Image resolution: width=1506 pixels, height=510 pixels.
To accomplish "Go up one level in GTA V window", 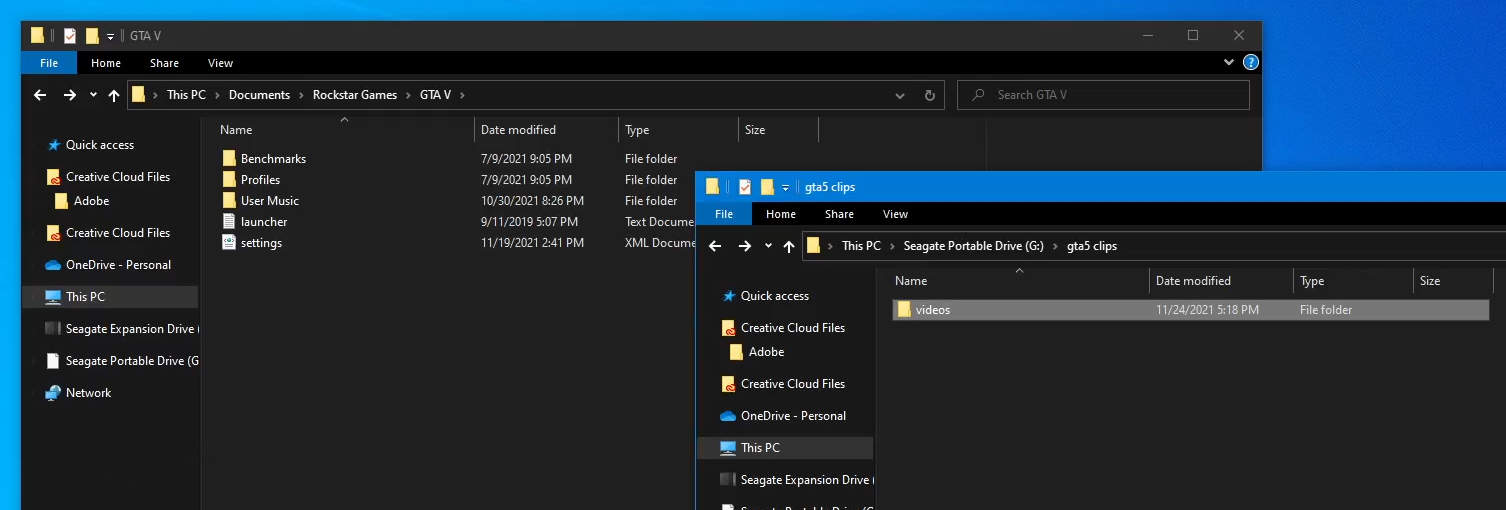I will tap(114, 95).
